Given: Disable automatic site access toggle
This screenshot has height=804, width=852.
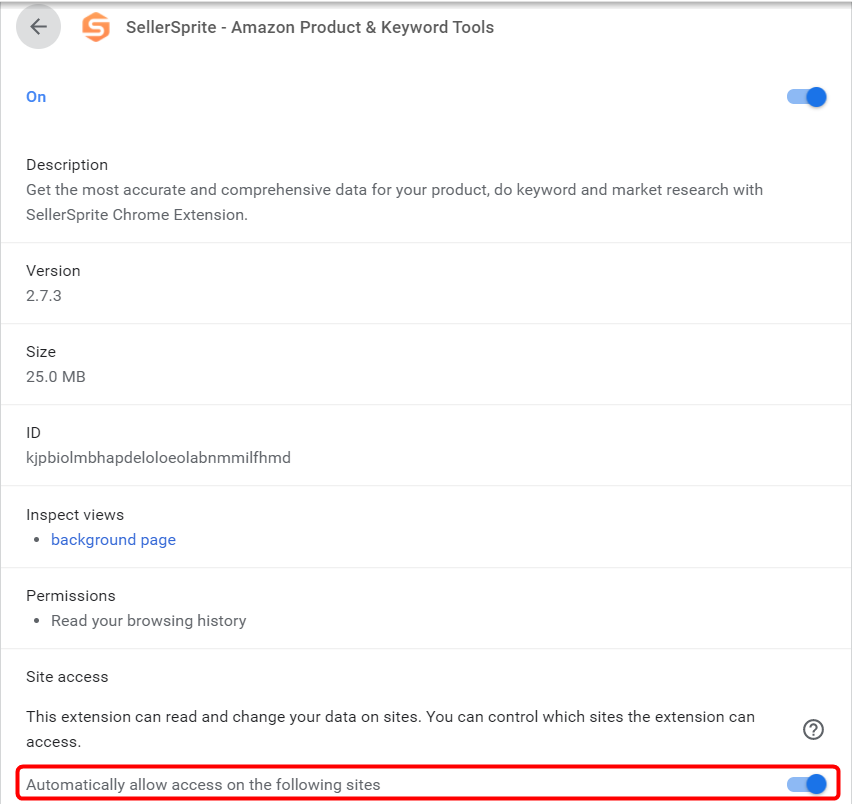Looking at the screenshot, I should point(807,785).
